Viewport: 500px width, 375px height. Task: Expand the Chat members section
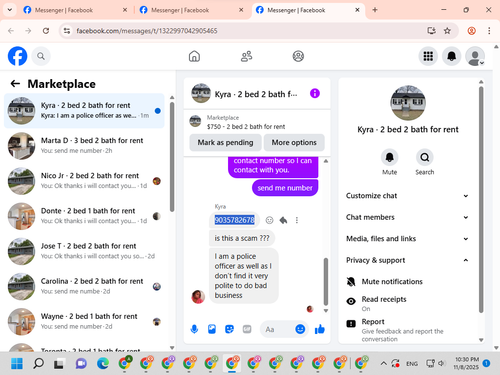pos(407,217)
